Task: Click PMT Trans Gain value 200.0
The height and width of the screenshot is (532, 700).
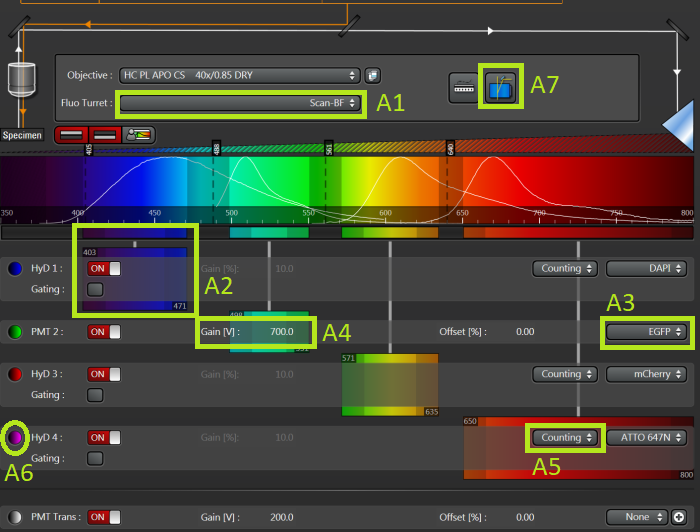Action: coord(282,517)
